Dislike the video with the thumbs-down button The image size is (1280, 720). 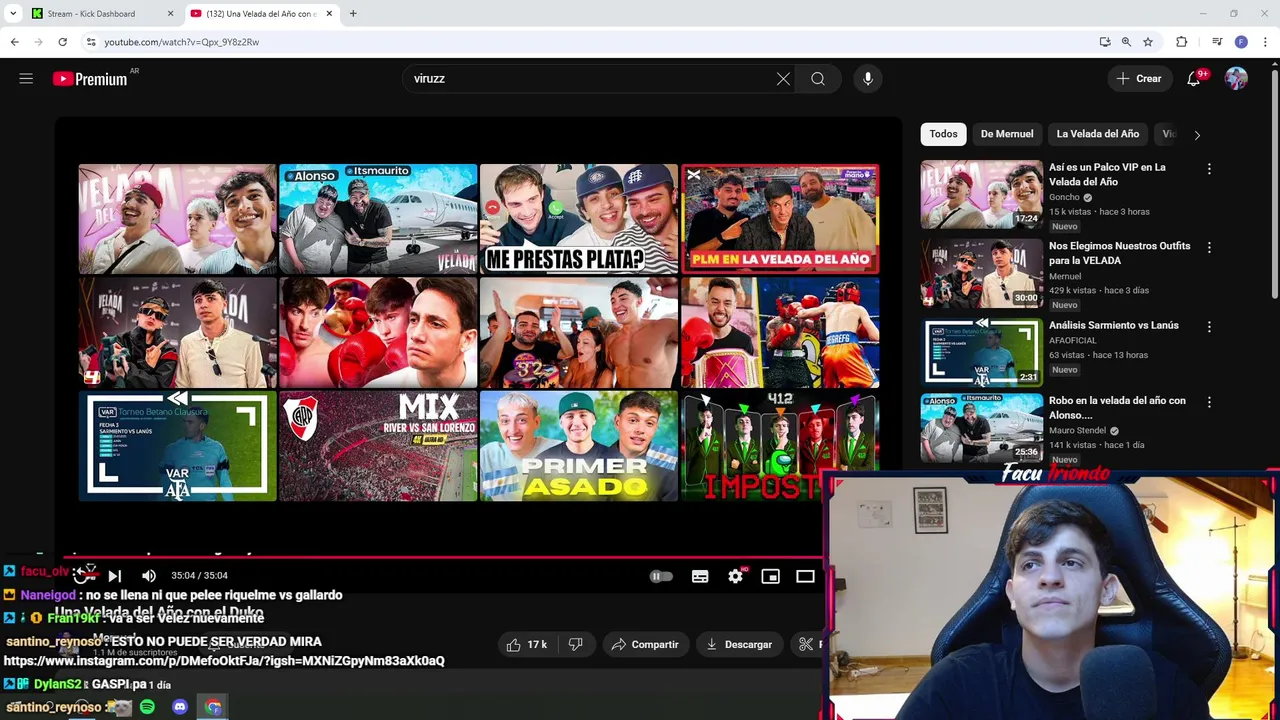(576, 645)
